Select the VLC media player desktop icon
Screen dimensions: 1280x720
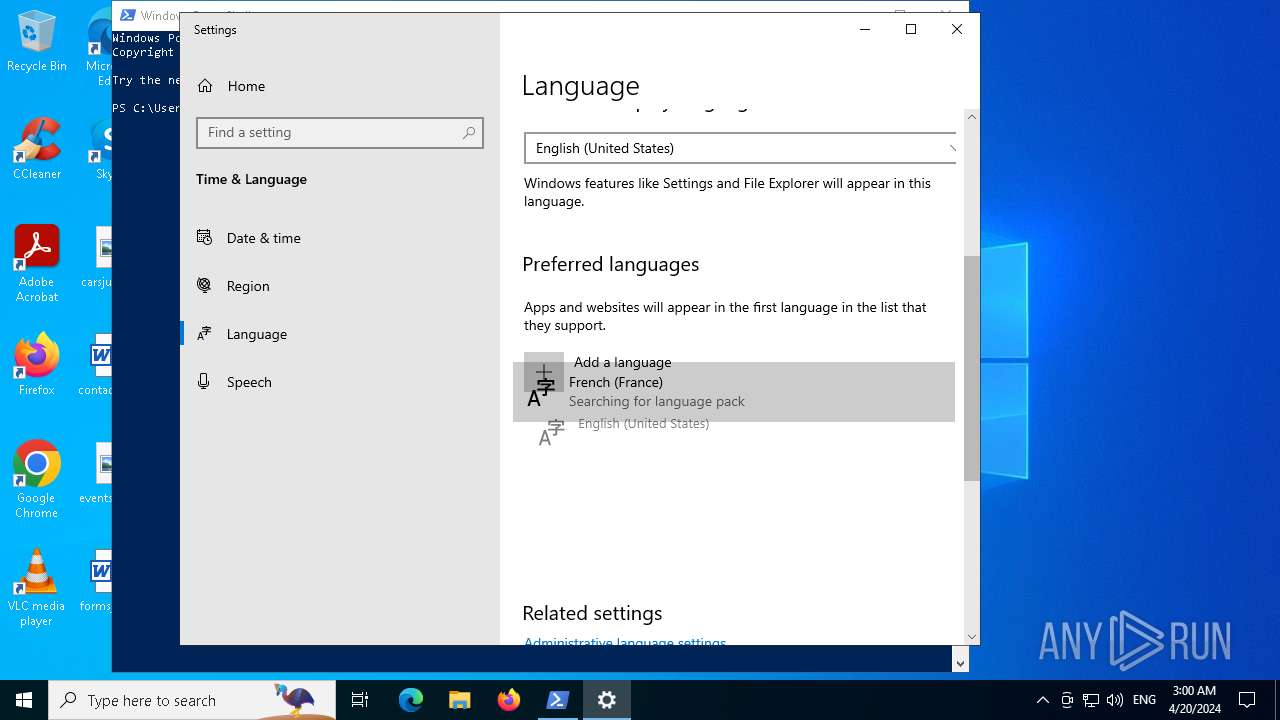37,588
